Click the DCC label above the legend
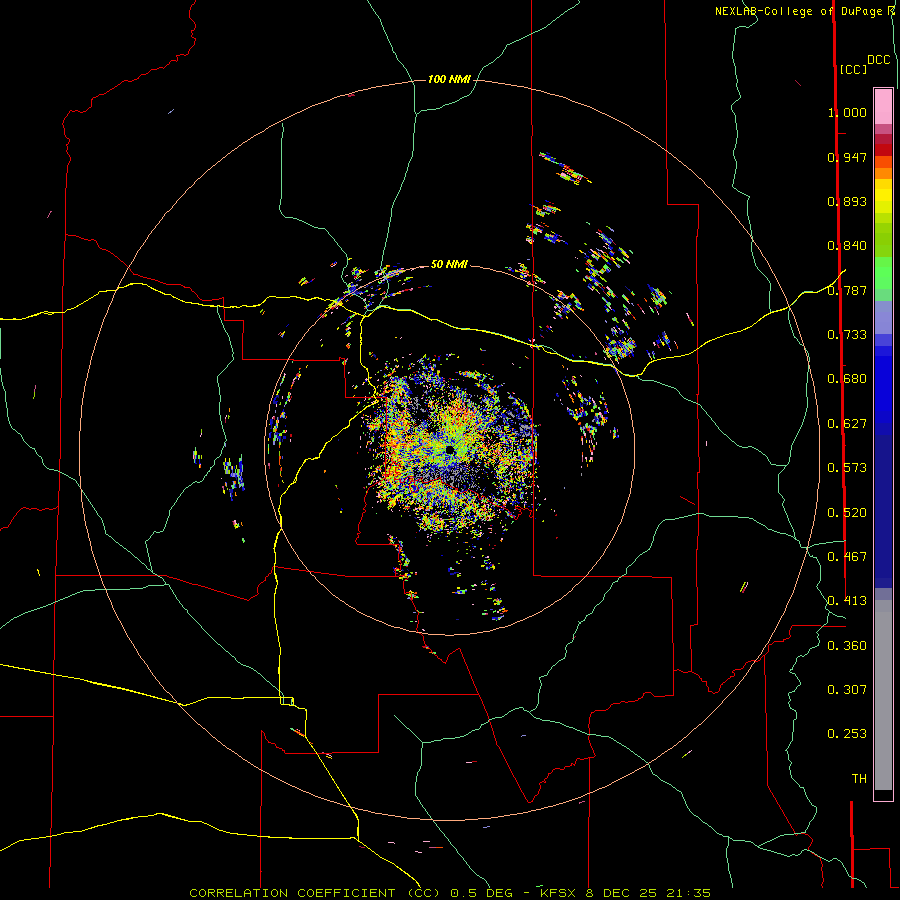This screenshot has width=900, height=900. pyautogui.click(x=878, y=60)
